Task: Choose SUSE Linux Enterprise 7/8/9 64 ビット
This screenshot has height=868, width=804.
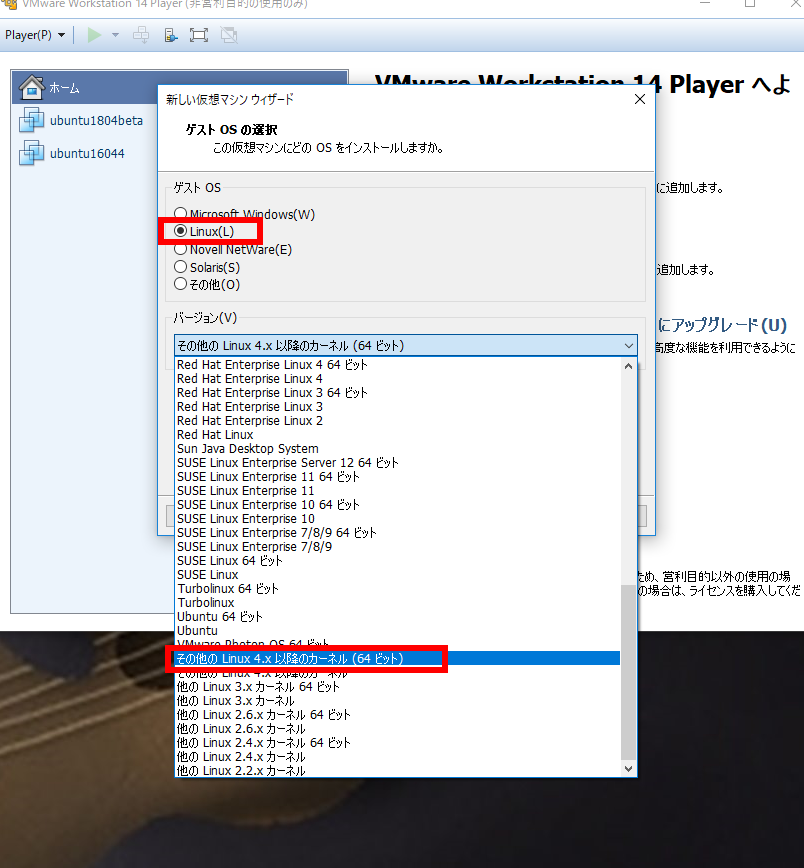Action: coord(398,533)
